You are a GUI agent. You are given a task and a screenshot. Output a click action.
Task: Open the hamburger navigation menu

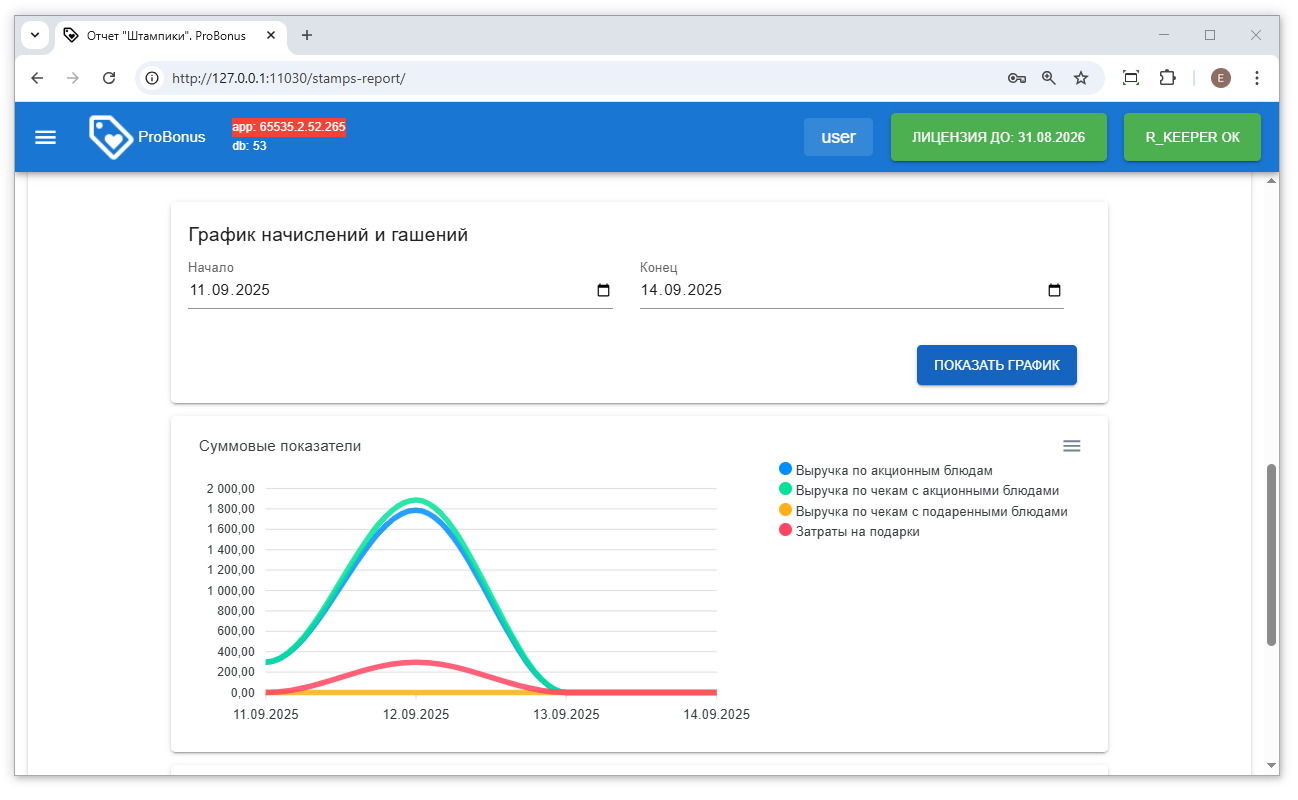46,137
